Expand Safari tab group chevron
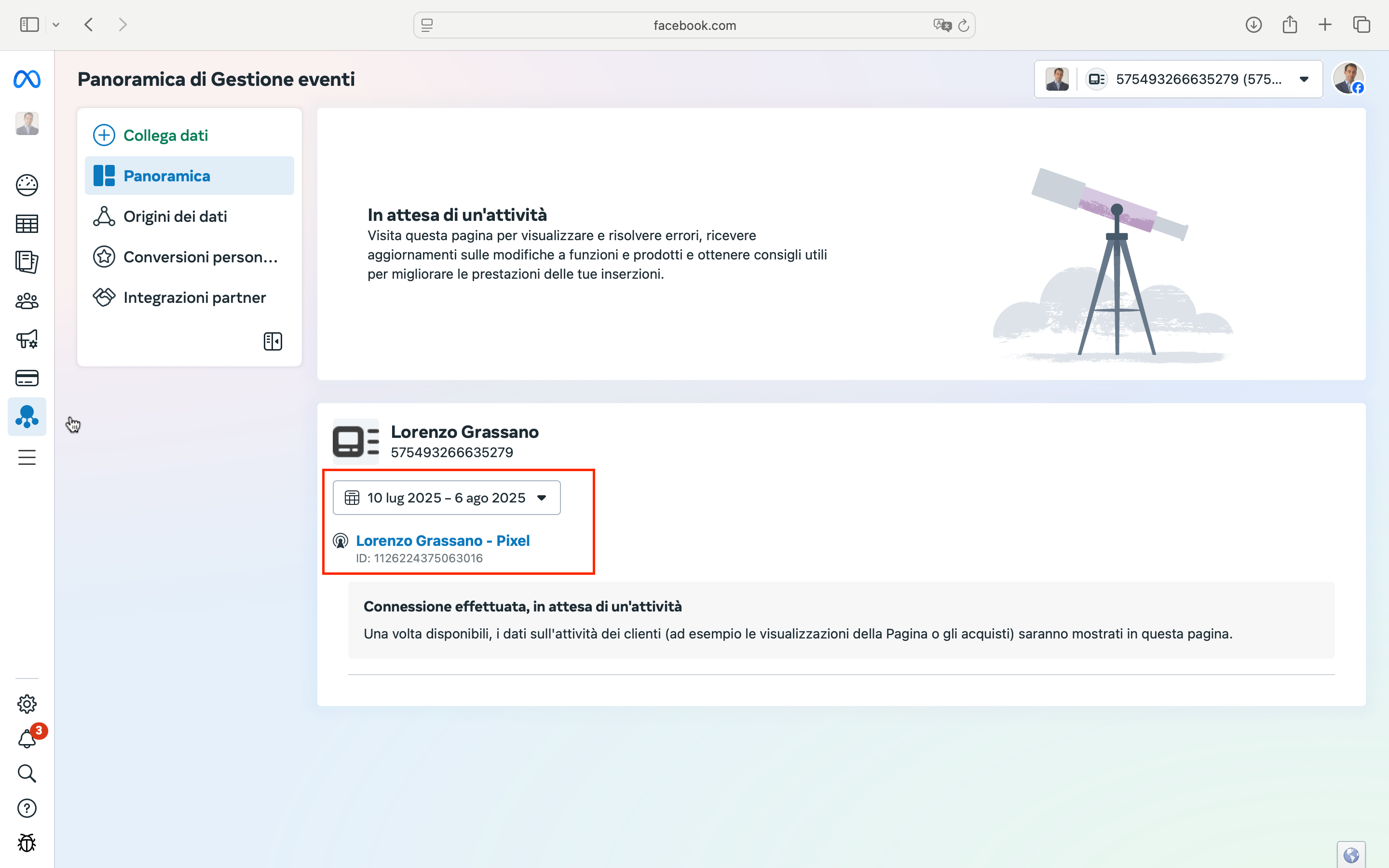Screen dimensions: 1389x868 [55, 25]
